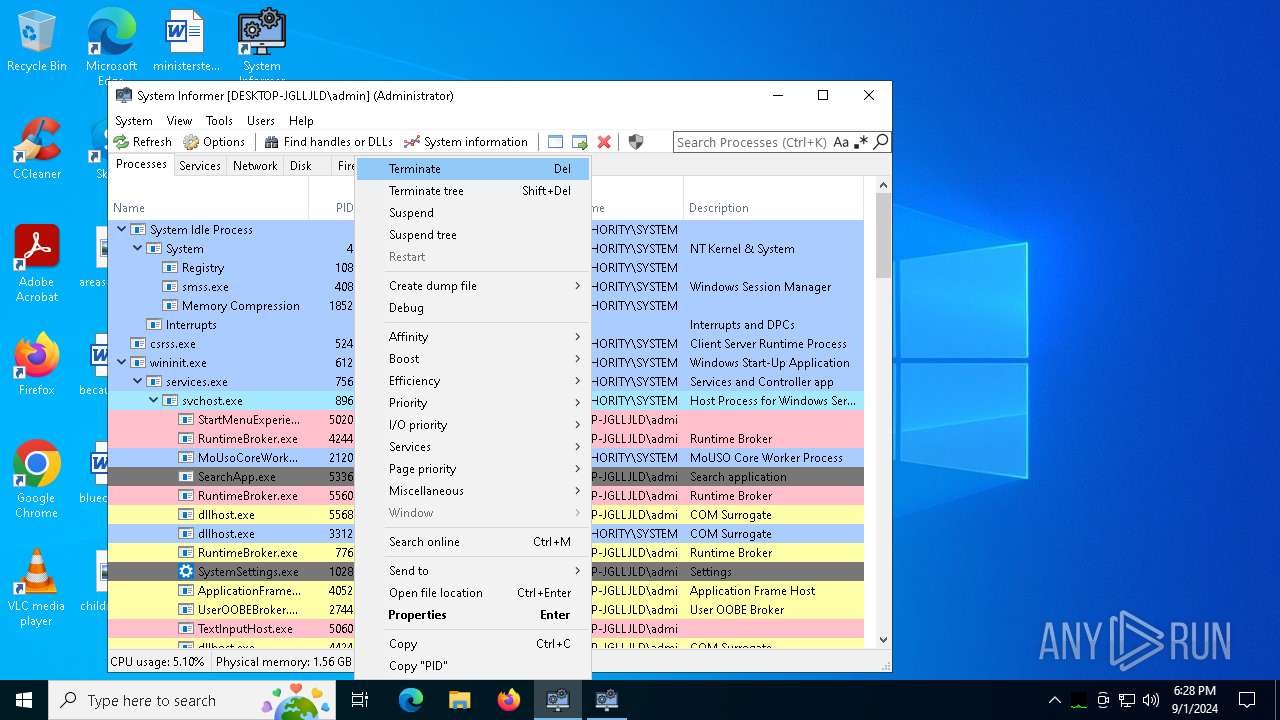Viewport: 1280px width, 720px height.
Task: Collapse the System Idle Process tree node
Action: tap(122, 230)
